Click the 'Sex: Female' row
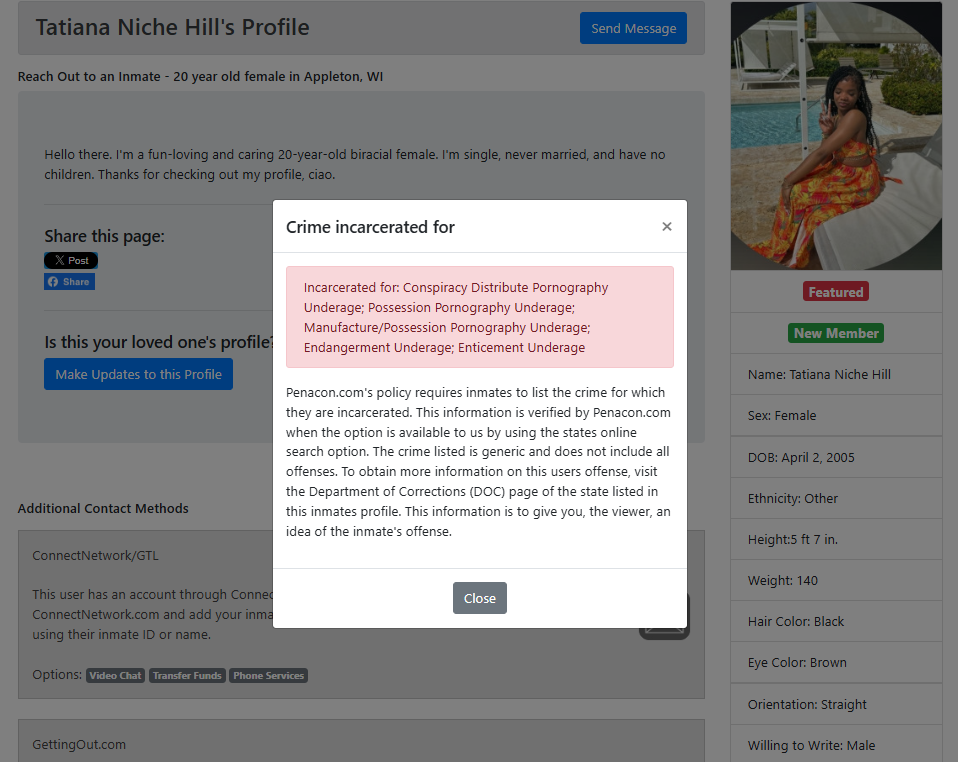The height and width of the screenshot is (762, 958). [836, 416]
